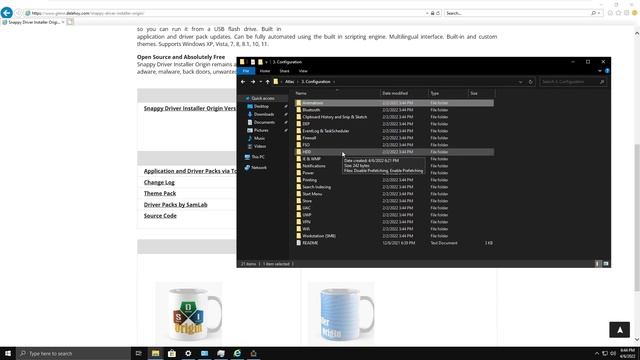The height and width of the screenshot is (360, 640).
Task: Open the UAC folder
Action: pyautogui.click(x=306, y=208)
